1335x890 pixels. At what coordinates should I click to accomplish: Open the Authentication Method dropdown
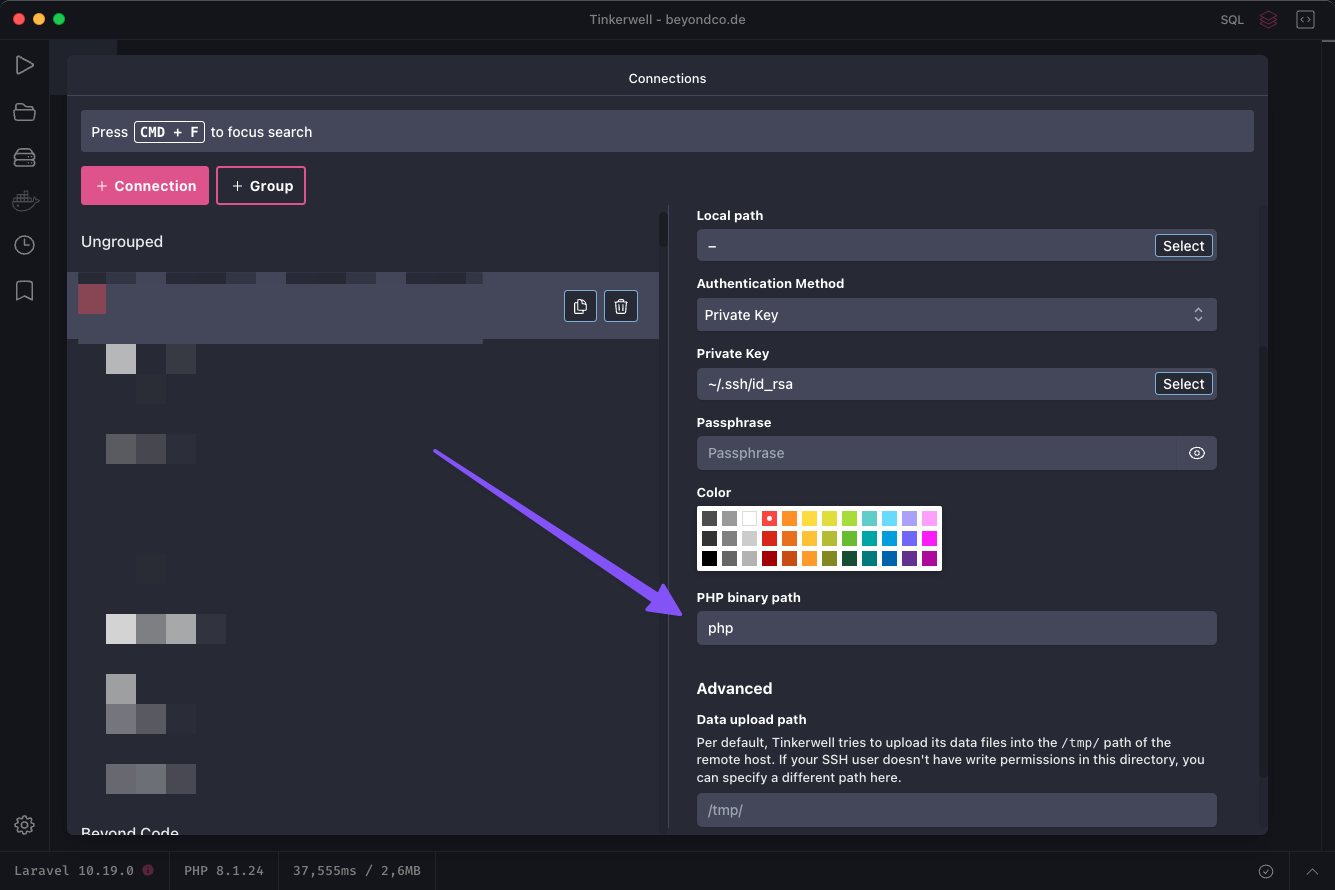pyautogui.click(x=956, y=315)
